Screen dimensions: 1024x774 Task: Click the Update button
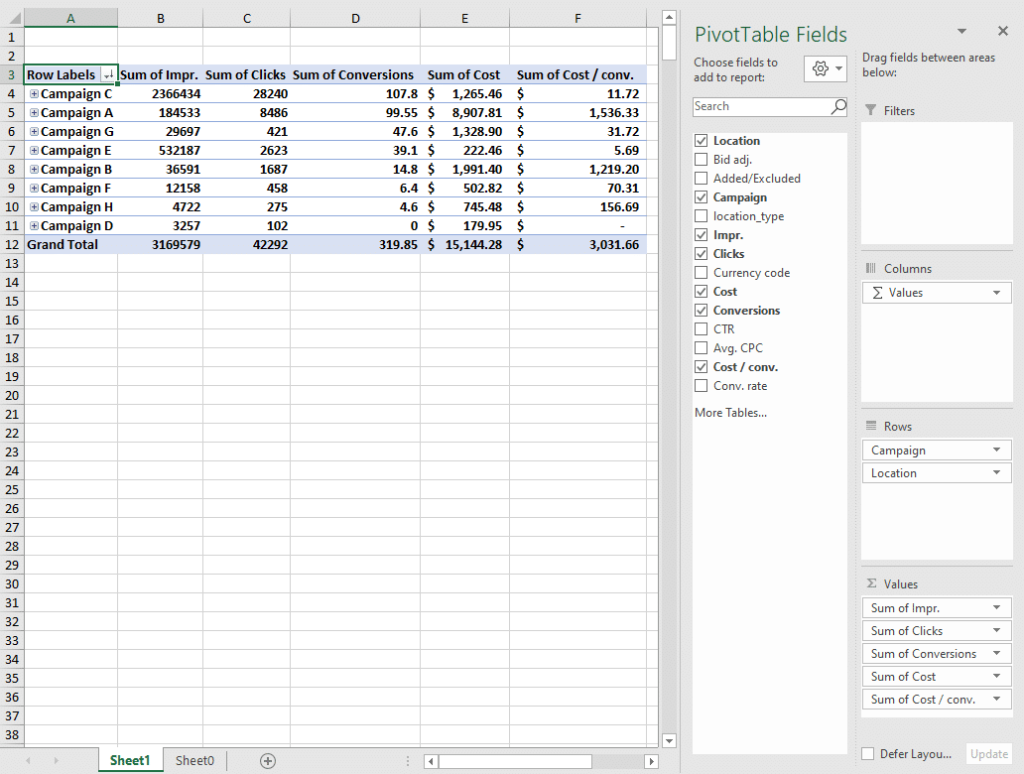[x=988, y=753]
